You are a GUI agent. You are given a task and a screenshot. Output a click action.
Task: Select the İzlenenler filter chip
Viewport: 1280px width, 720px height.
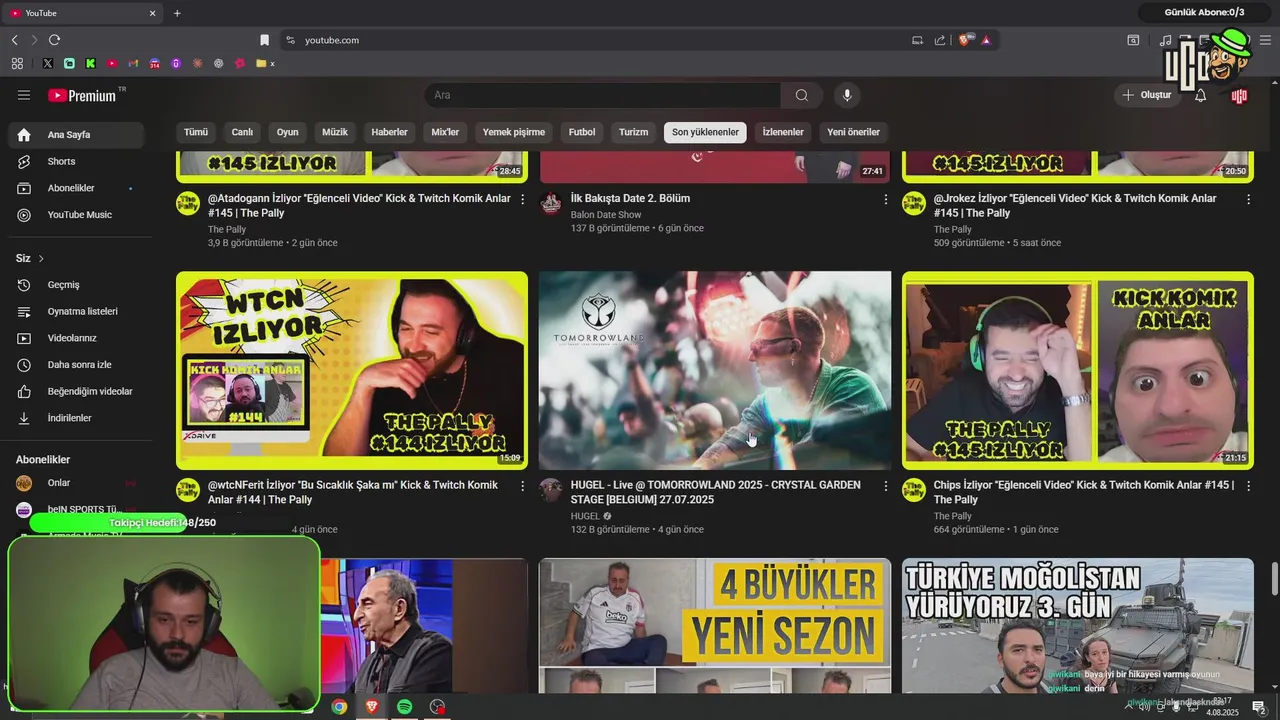783,132
